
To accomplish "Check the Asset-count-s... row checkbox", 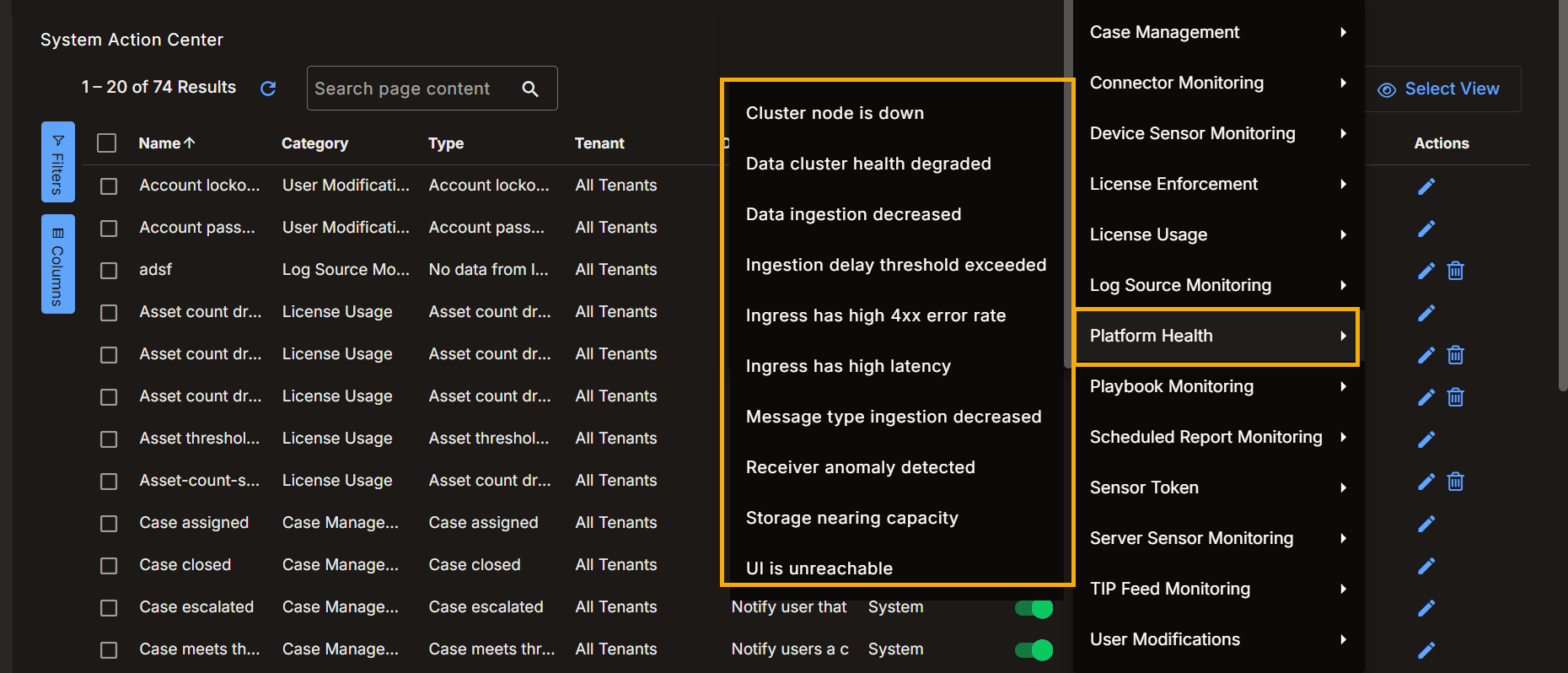I will click(x=109, y=482).
